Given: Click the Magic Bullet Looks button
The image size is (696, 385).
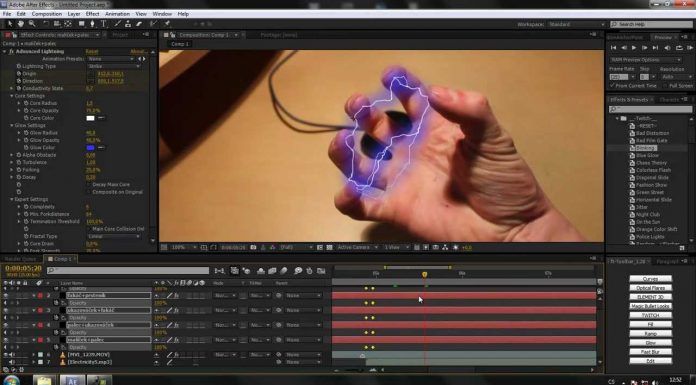Looking at the screenshot, I should click(650, 306).
